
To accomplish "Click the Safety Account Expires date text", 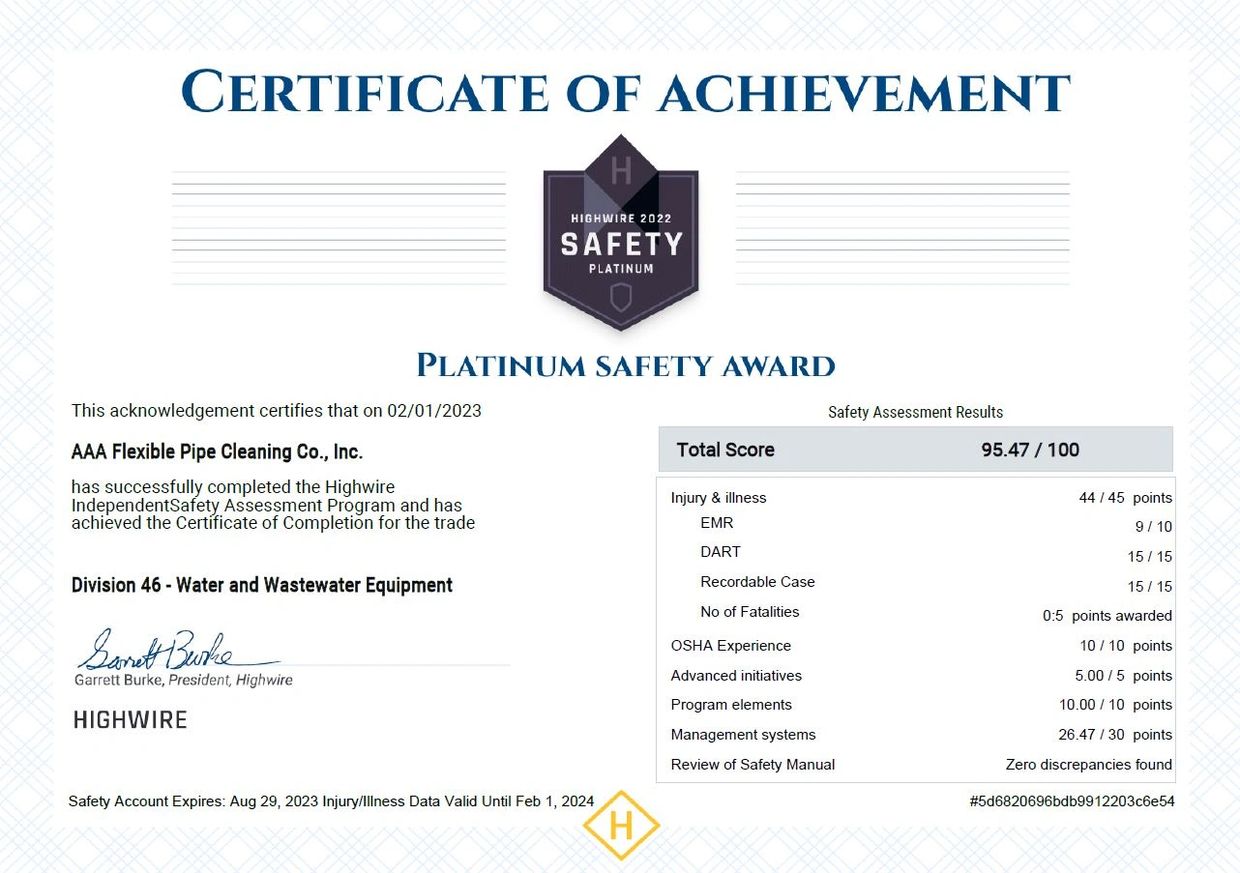I will tap(192, 801).
